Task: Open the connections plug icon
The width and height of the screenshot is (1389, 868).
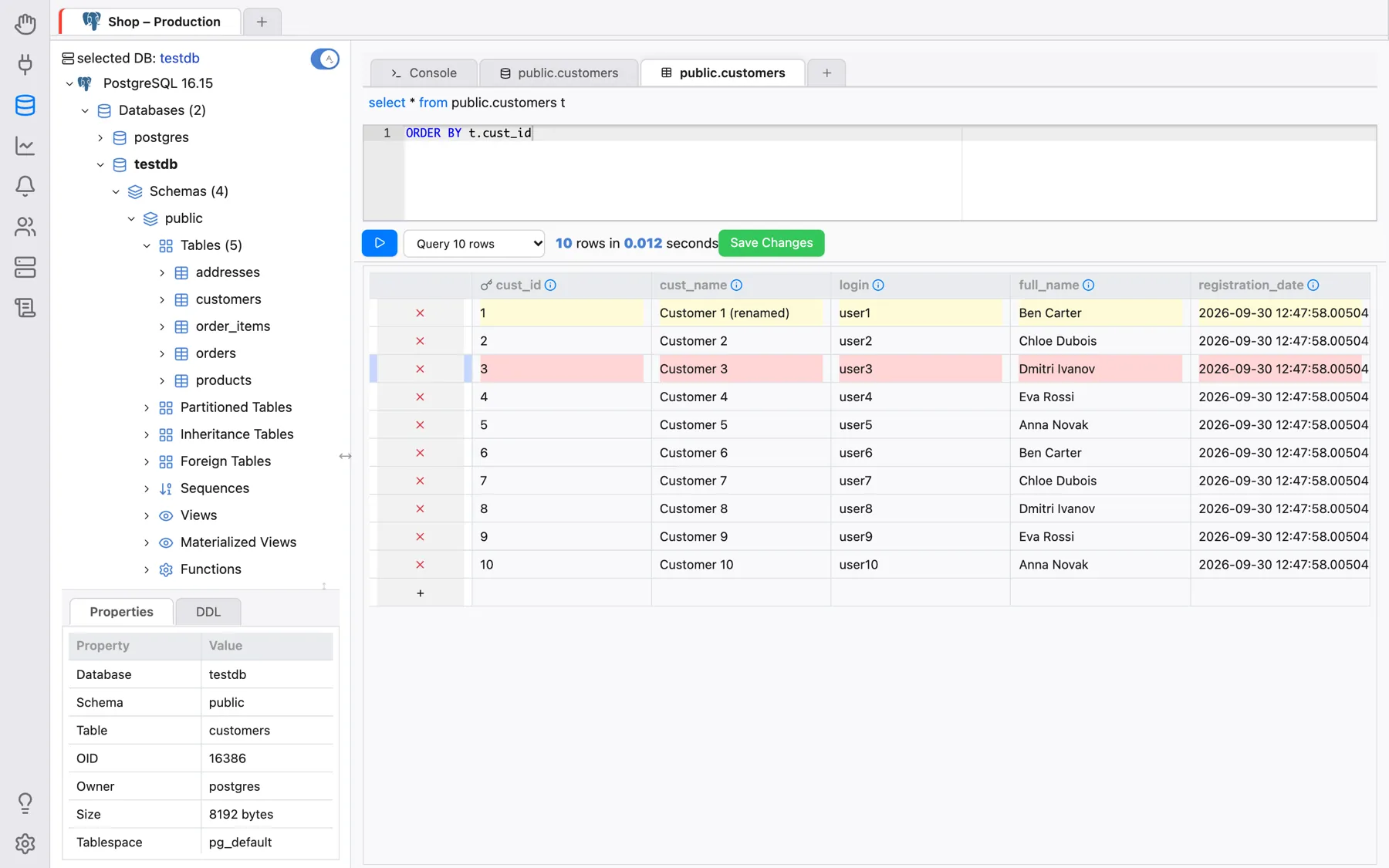Action: [25, 64]
